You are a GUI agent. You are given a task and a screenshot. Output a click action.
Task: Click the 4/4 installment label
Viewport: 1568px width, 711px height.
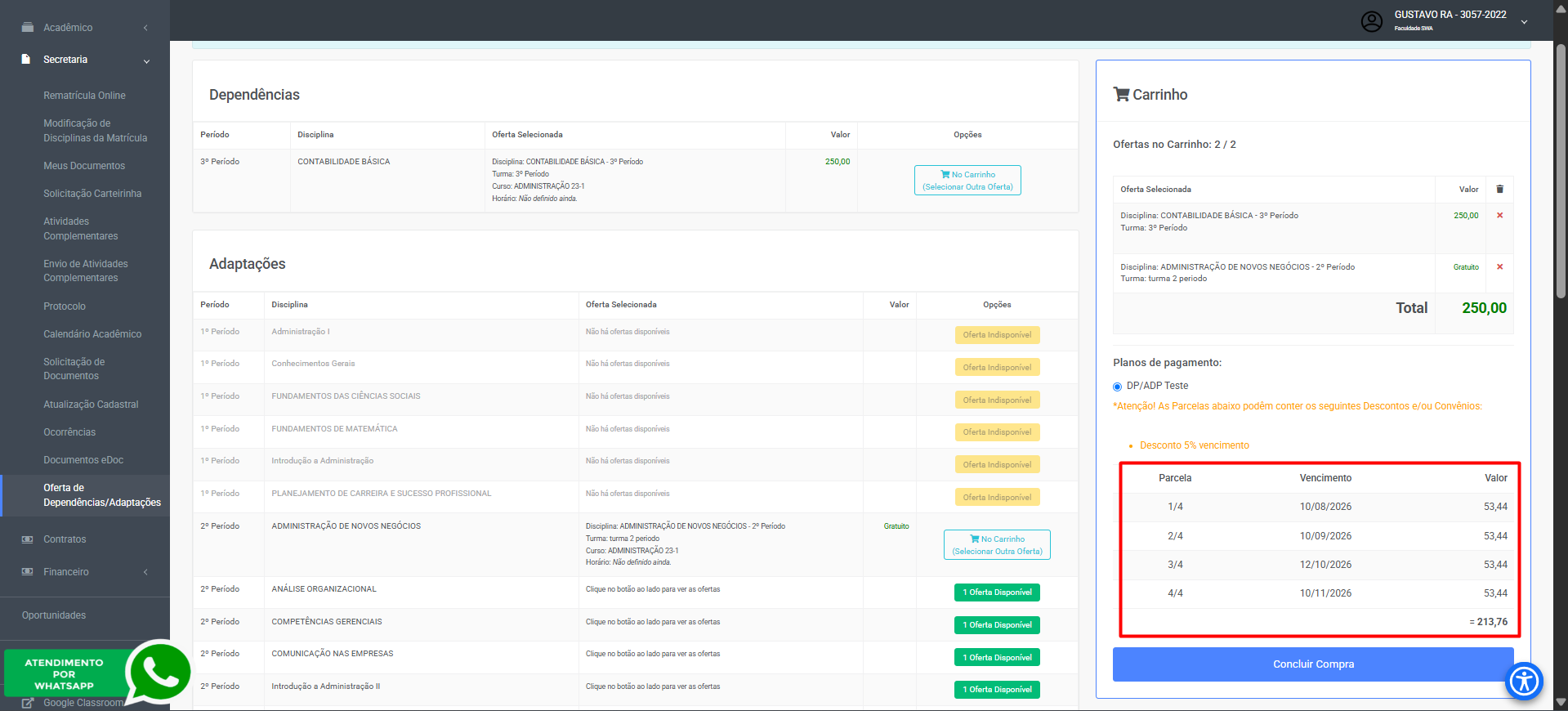(x=1175, y=593)
